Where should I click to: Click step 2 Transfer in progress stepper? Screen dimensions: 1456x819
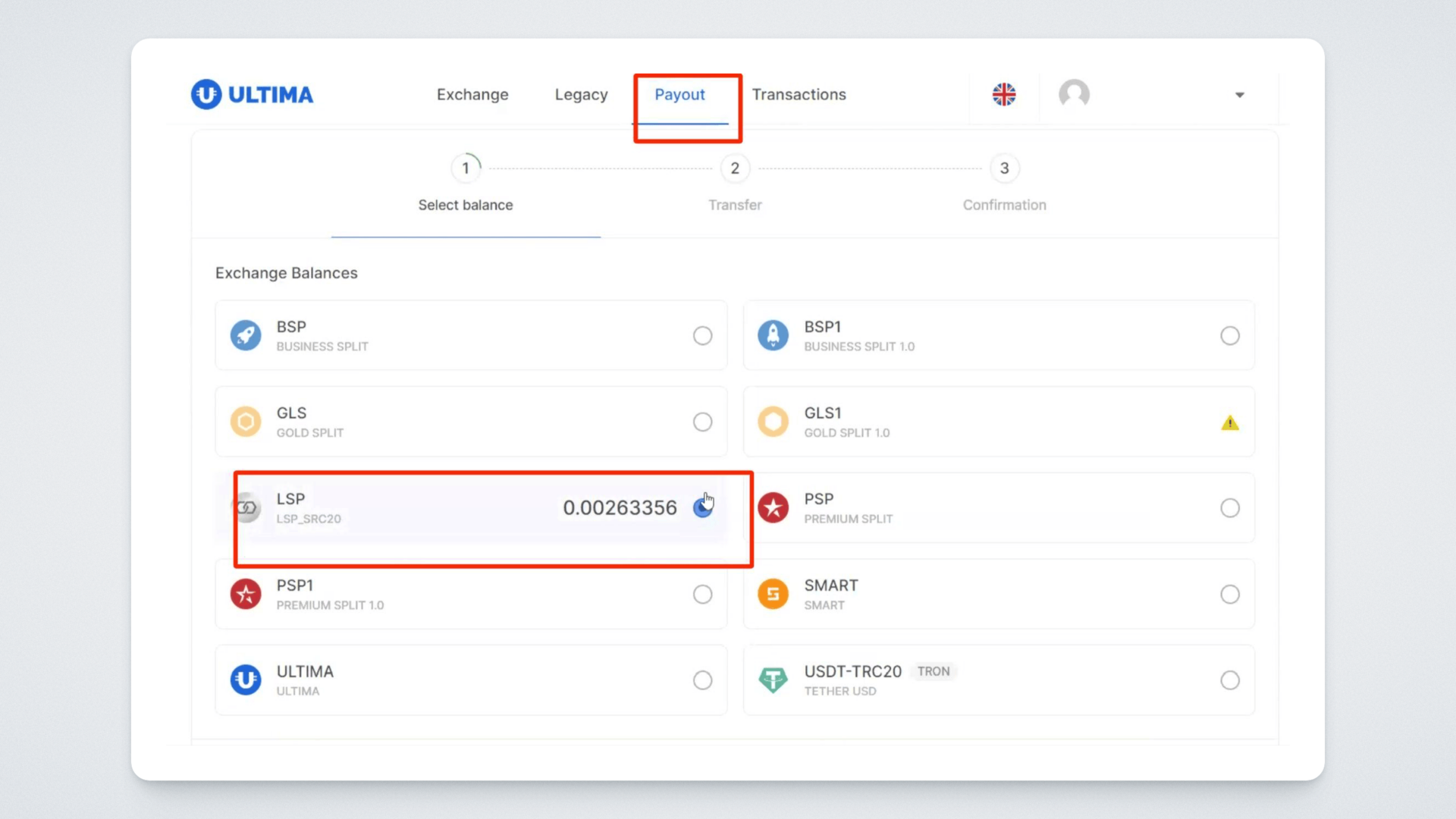click(x=734, y=168)
